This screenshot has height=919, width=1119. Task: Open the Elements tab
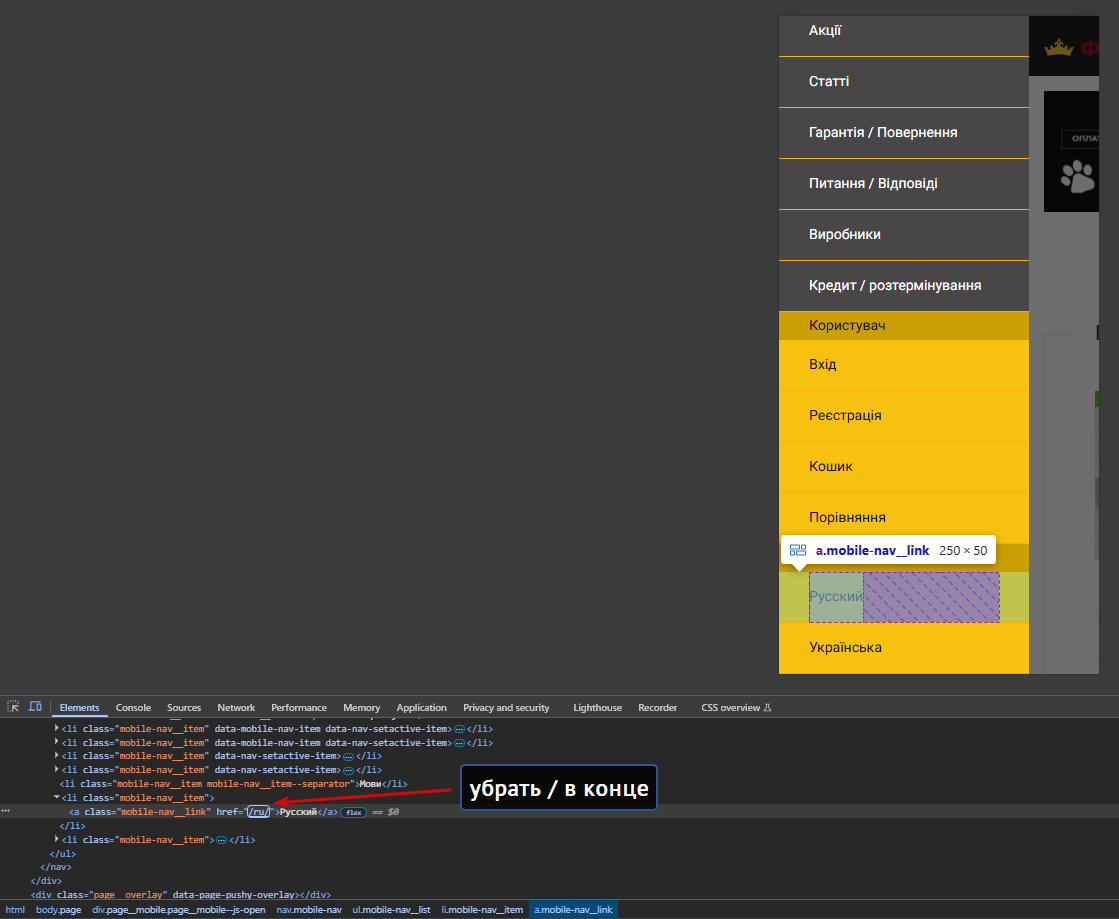79,708
